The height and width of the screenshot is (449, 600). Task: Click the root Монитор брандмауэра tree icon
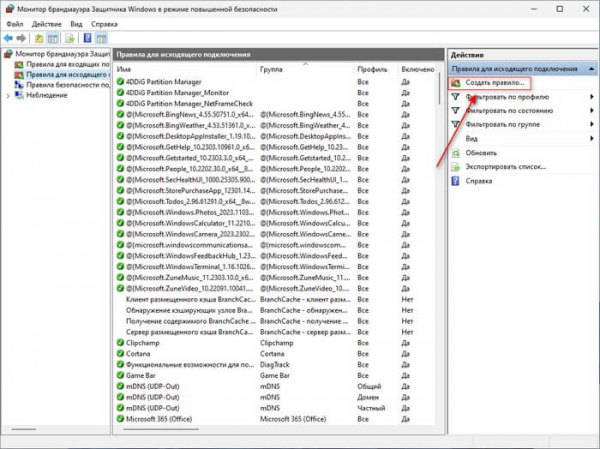click(8, 54)
